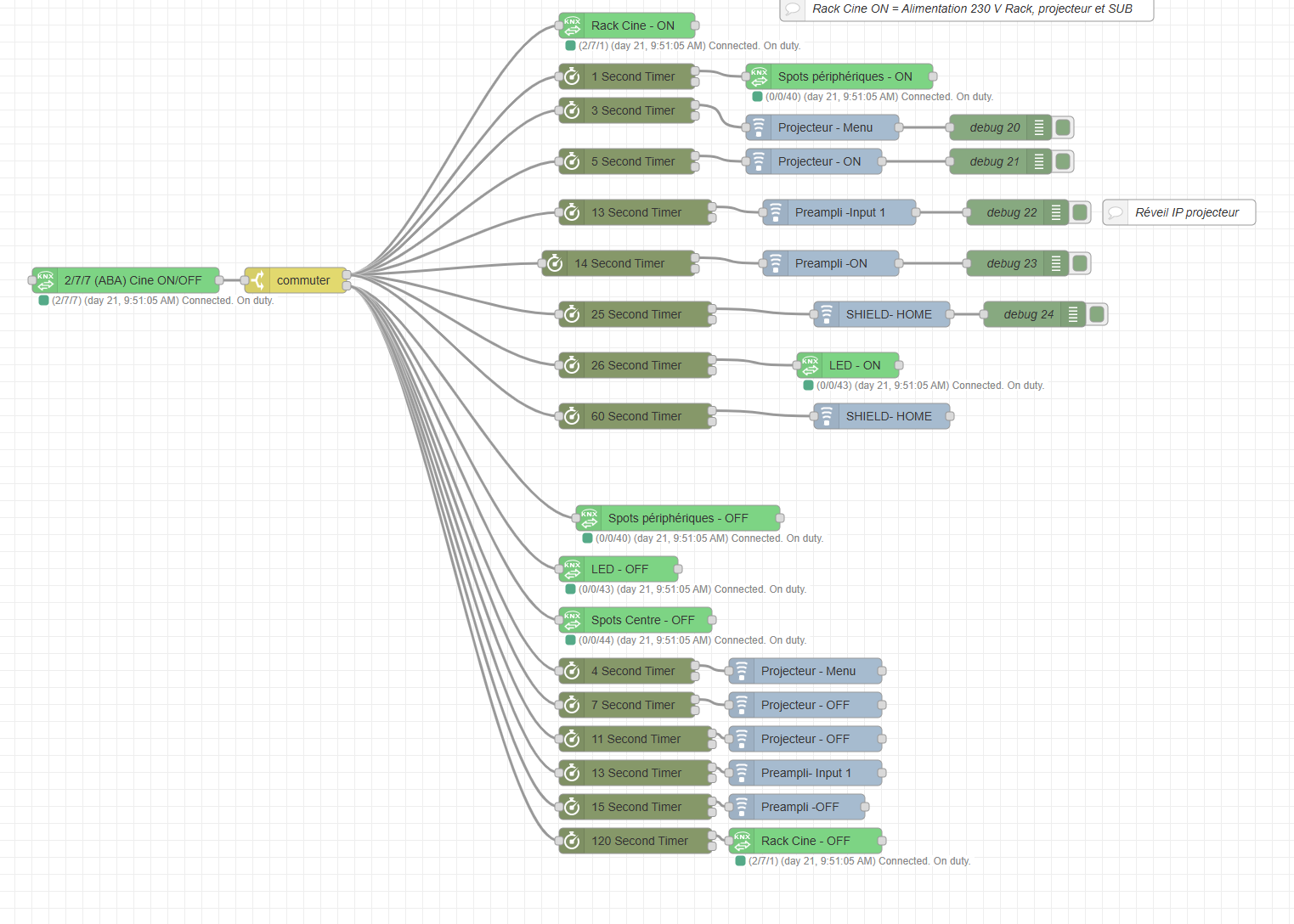Turn off the debug 23 output button
Image resolution: width=1294 pixels, height=924 pixels.
pos(1080,263)
